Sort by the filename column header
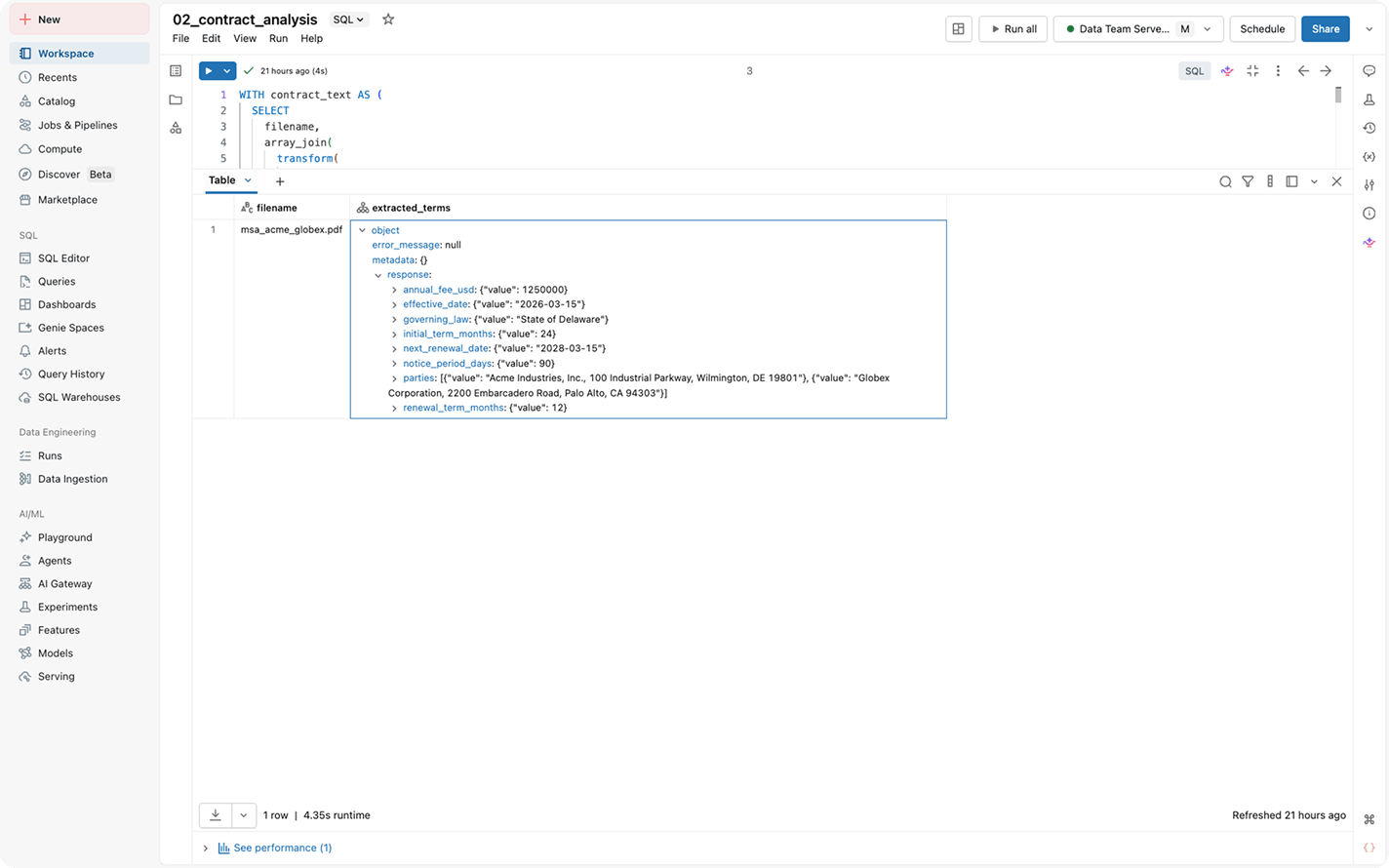 click(x=292, y=208)
